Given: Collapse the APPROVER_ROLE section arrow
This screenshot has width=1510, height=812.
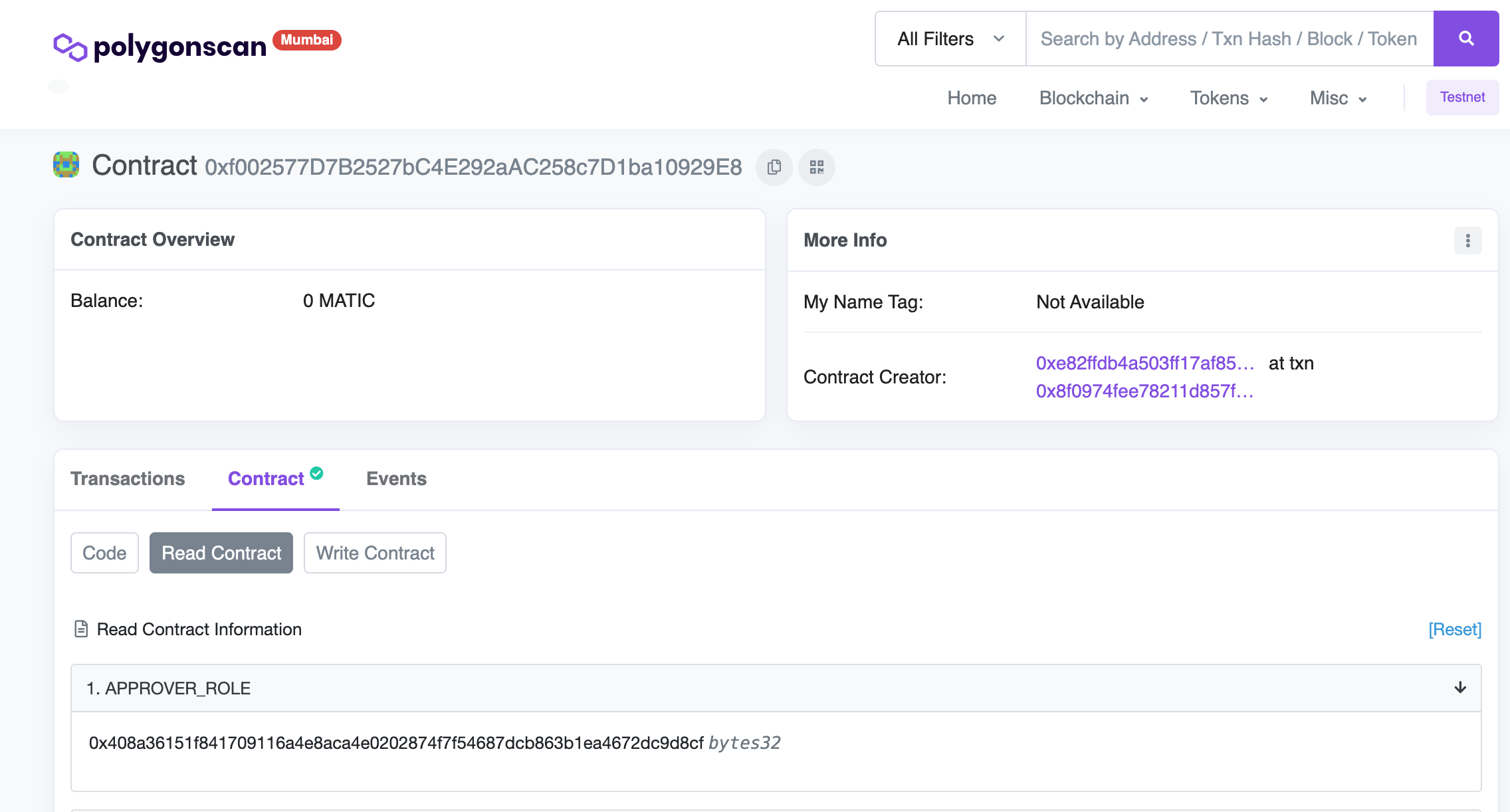Looking at the screenshot, I should (x=1460, y=688).
